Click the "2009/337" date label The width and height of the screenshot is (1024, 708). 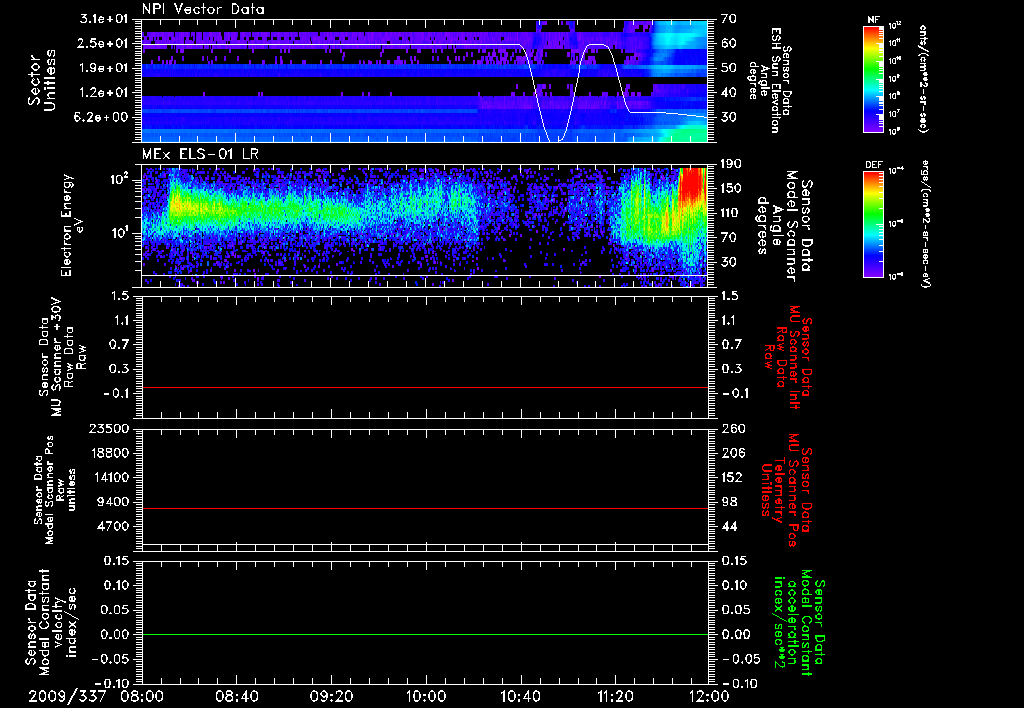click(67, 696)
